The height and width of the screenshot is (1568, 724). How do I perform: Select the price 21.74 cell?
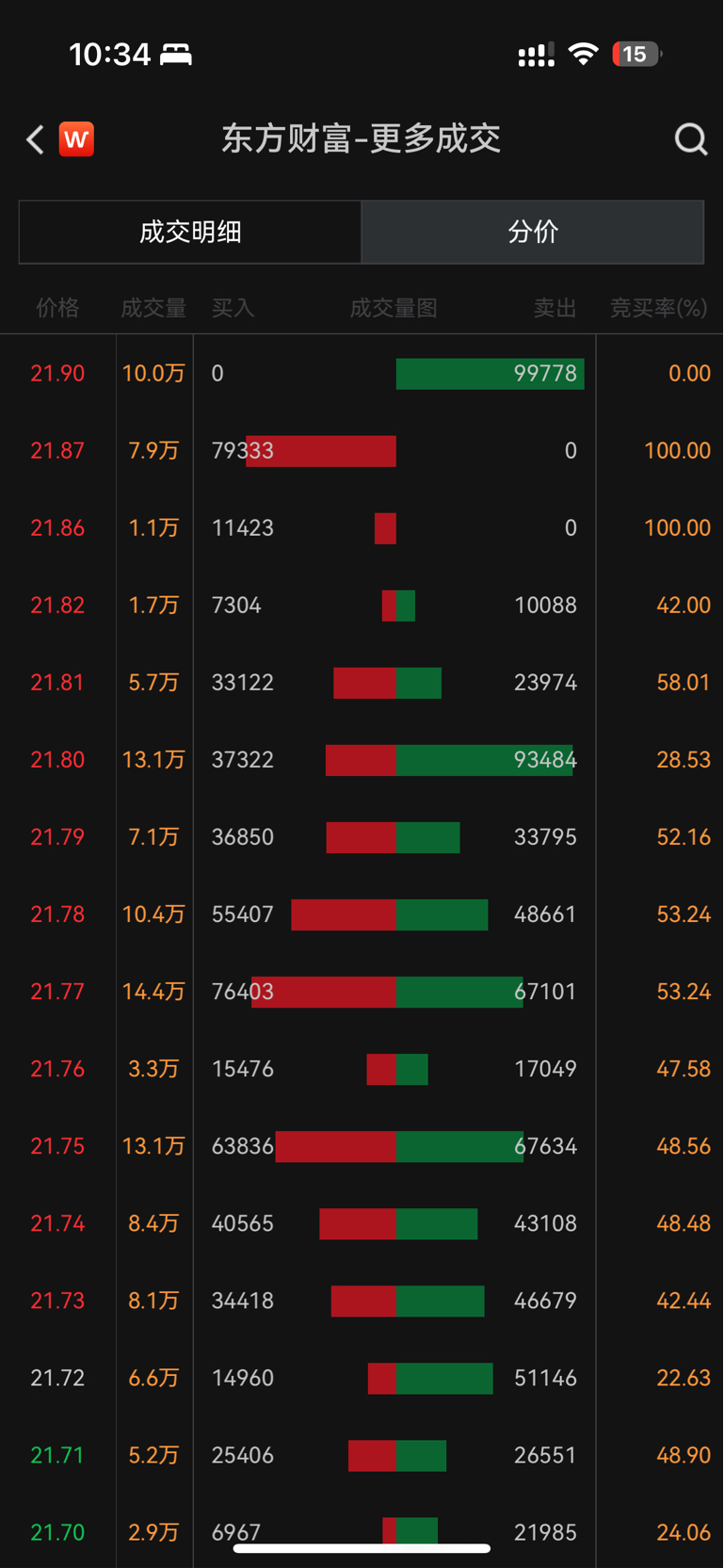[57, 1223]
